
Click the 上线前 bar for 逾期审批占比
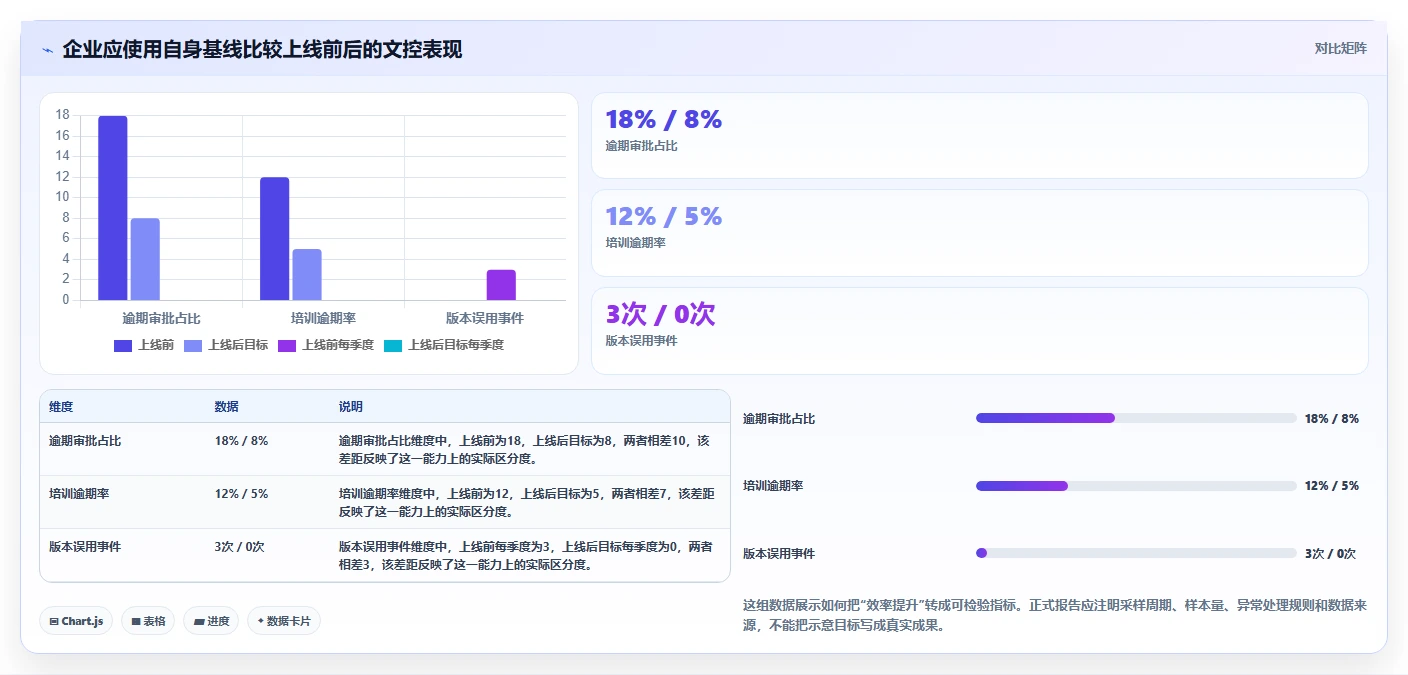click(x=113, y=208)
